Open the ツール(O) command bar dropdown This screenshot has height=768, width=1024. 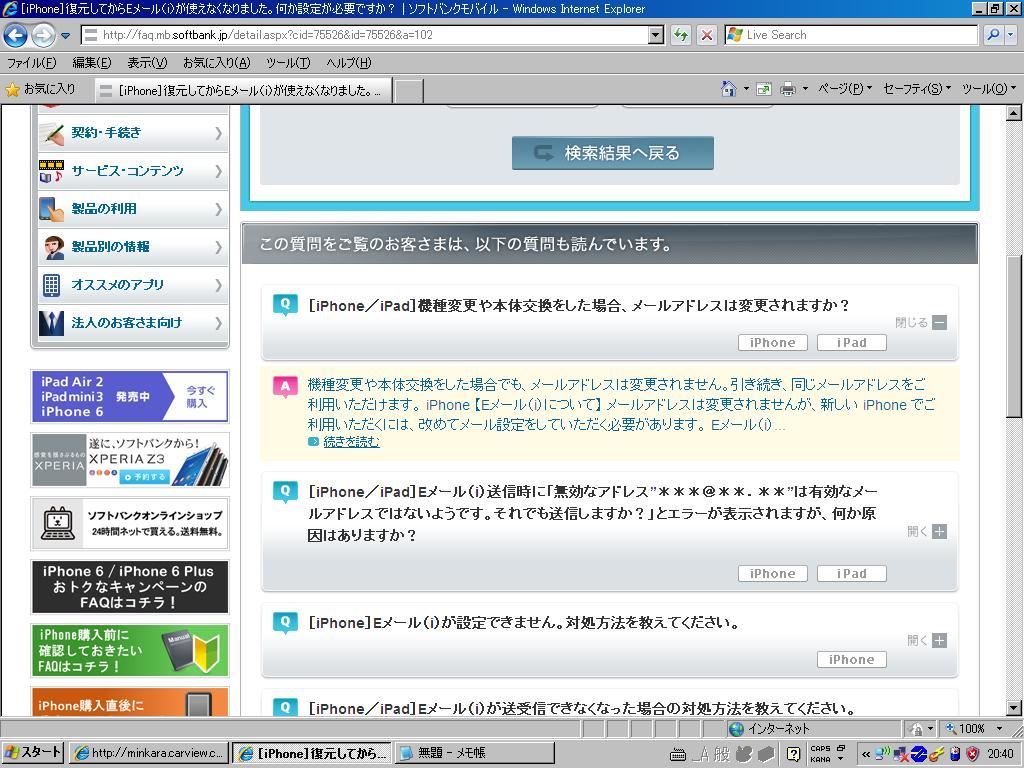[989, 89]
